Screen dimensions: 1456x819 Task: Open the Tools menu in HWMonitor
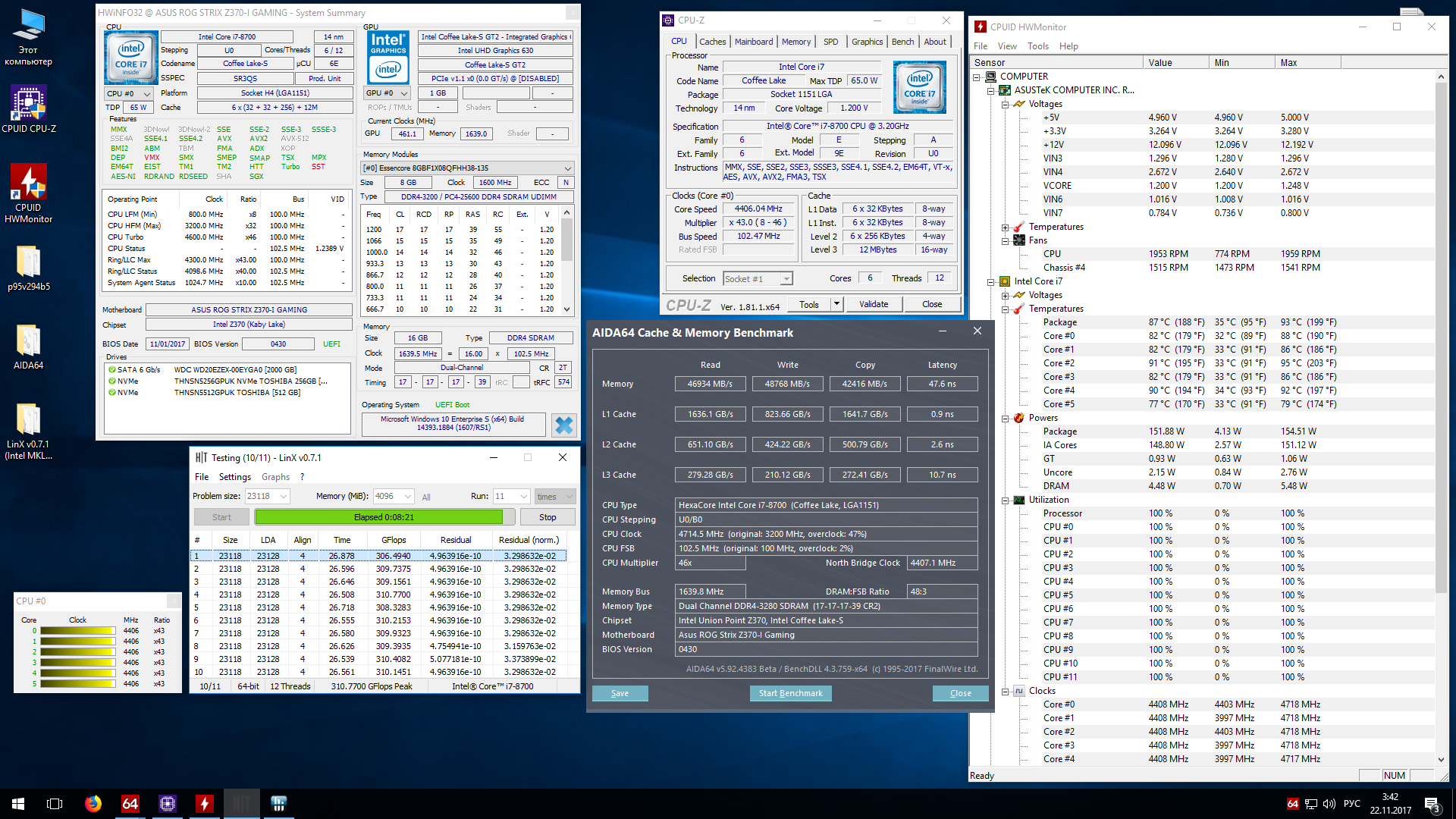1037,46
